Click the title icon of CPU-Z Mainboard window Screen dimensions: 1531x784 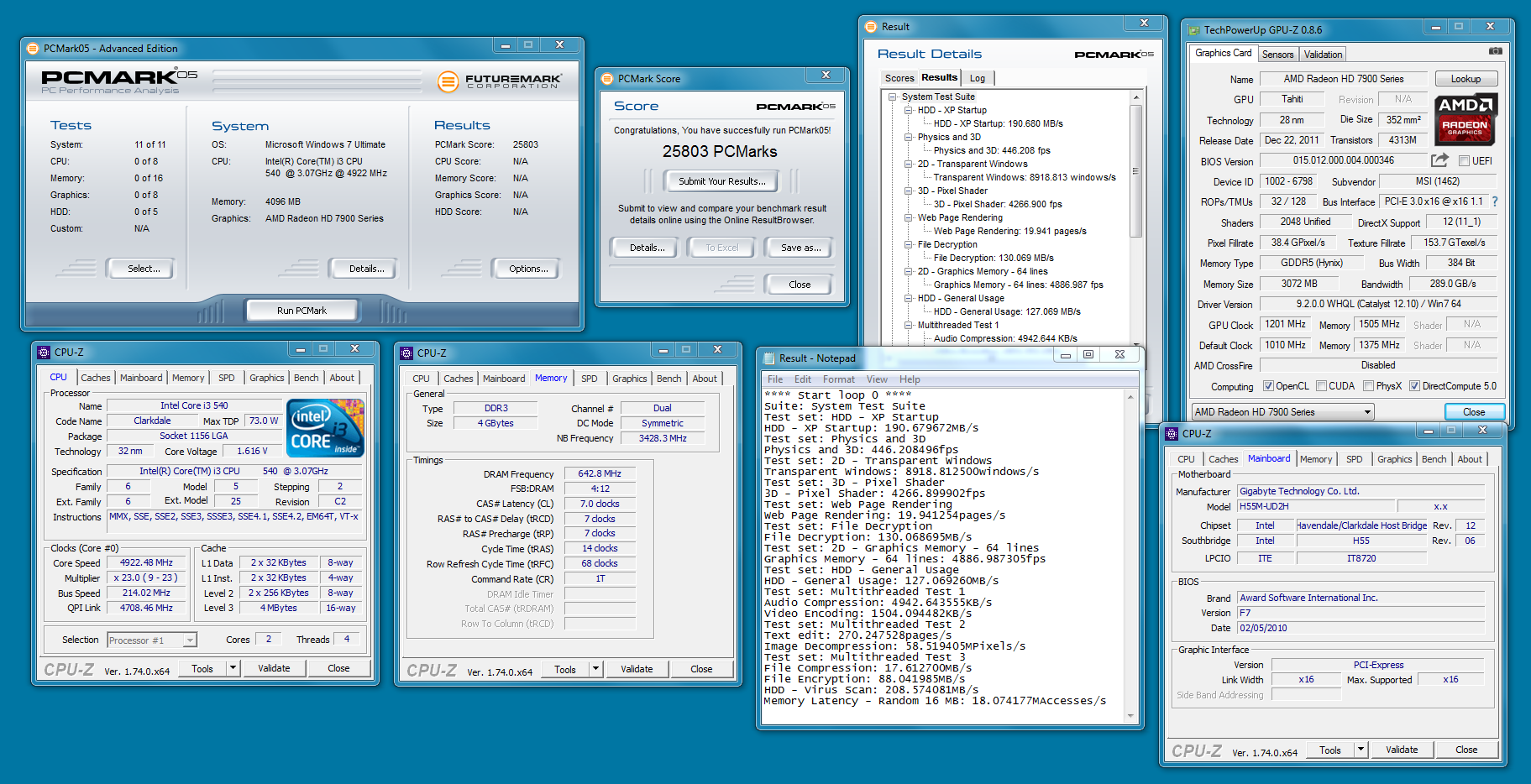(x=1172, y=434)
